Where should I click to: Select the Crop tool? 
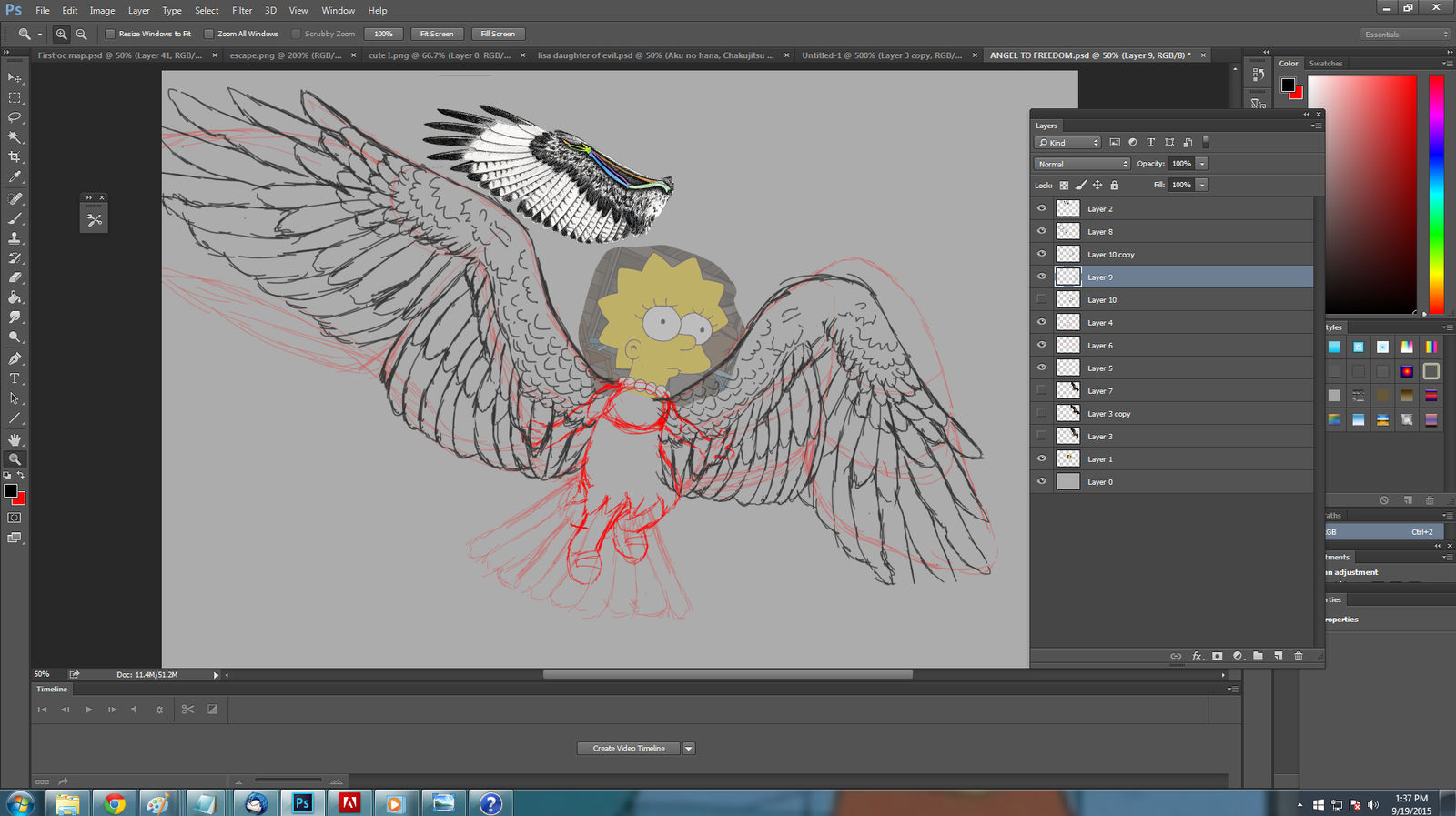click(15, 157)
